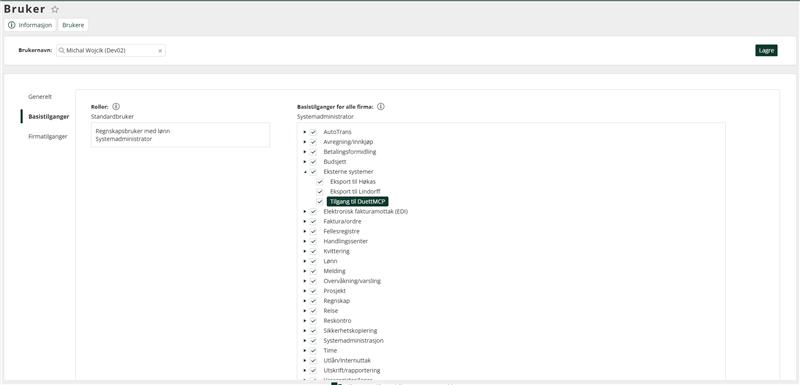Toggle the Avregning/innkjøp checkbox
This screenshot has width=800, height=385.
tap(313, 142)
